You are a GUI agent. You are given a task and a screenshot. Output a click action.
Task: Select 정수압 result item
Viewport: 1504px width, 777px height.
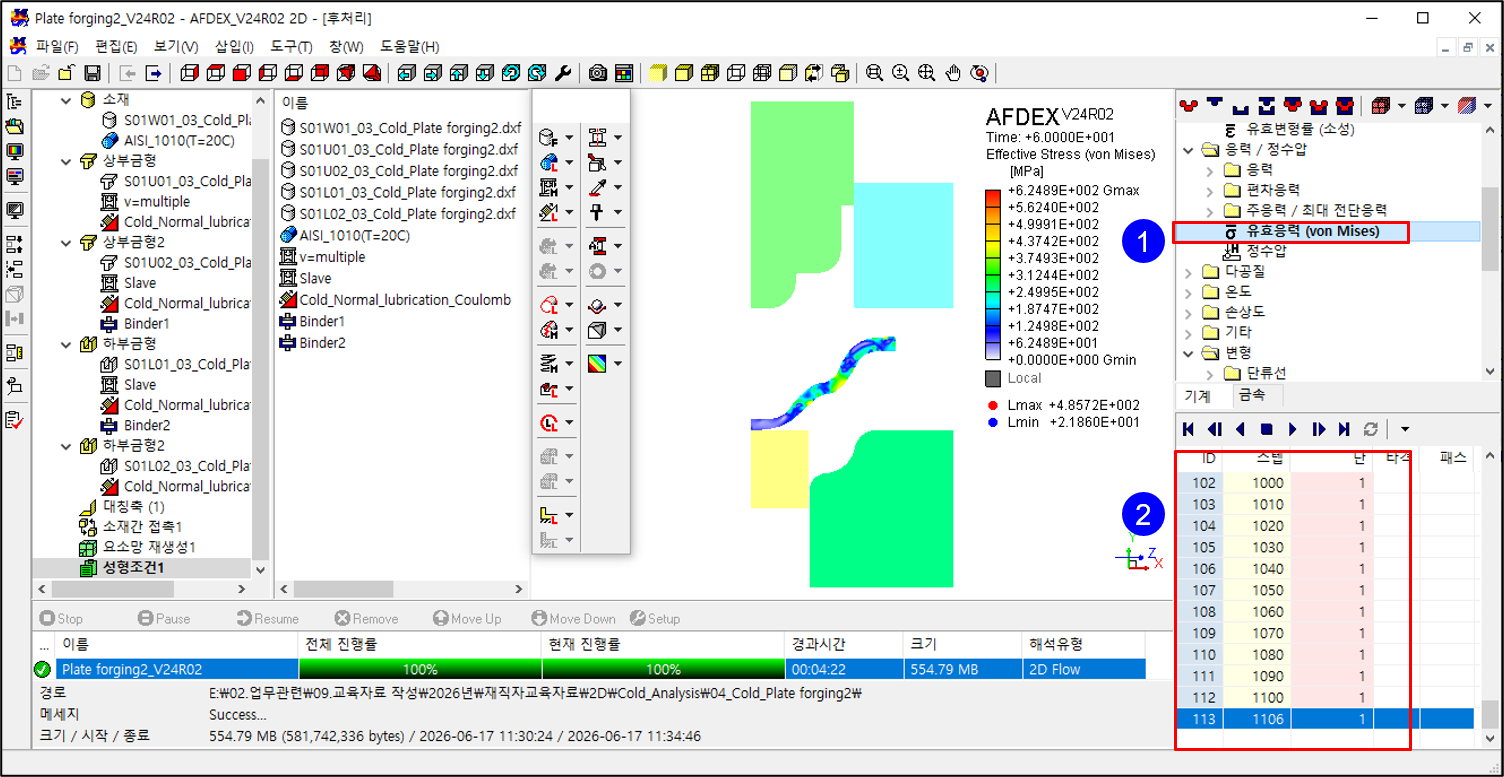1266,251
